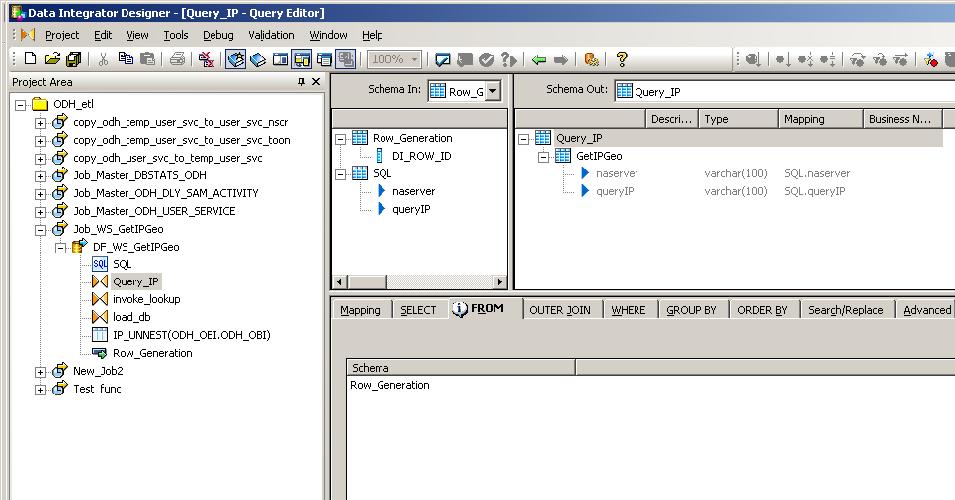Click the Schema In pane's right scroll arrow

click(500, 282)
